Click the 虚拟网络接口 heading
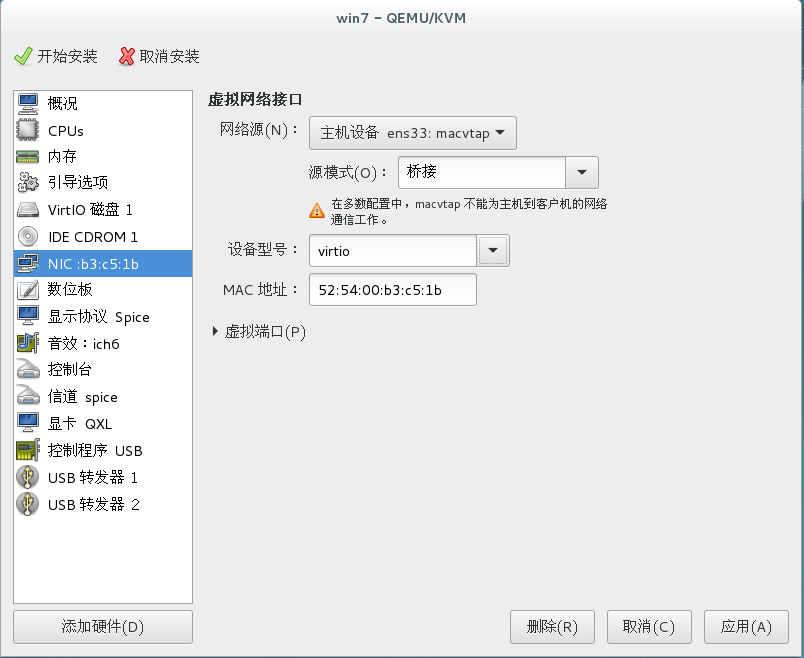This screenshot has height=658, width=804. [x=255, y=99]
